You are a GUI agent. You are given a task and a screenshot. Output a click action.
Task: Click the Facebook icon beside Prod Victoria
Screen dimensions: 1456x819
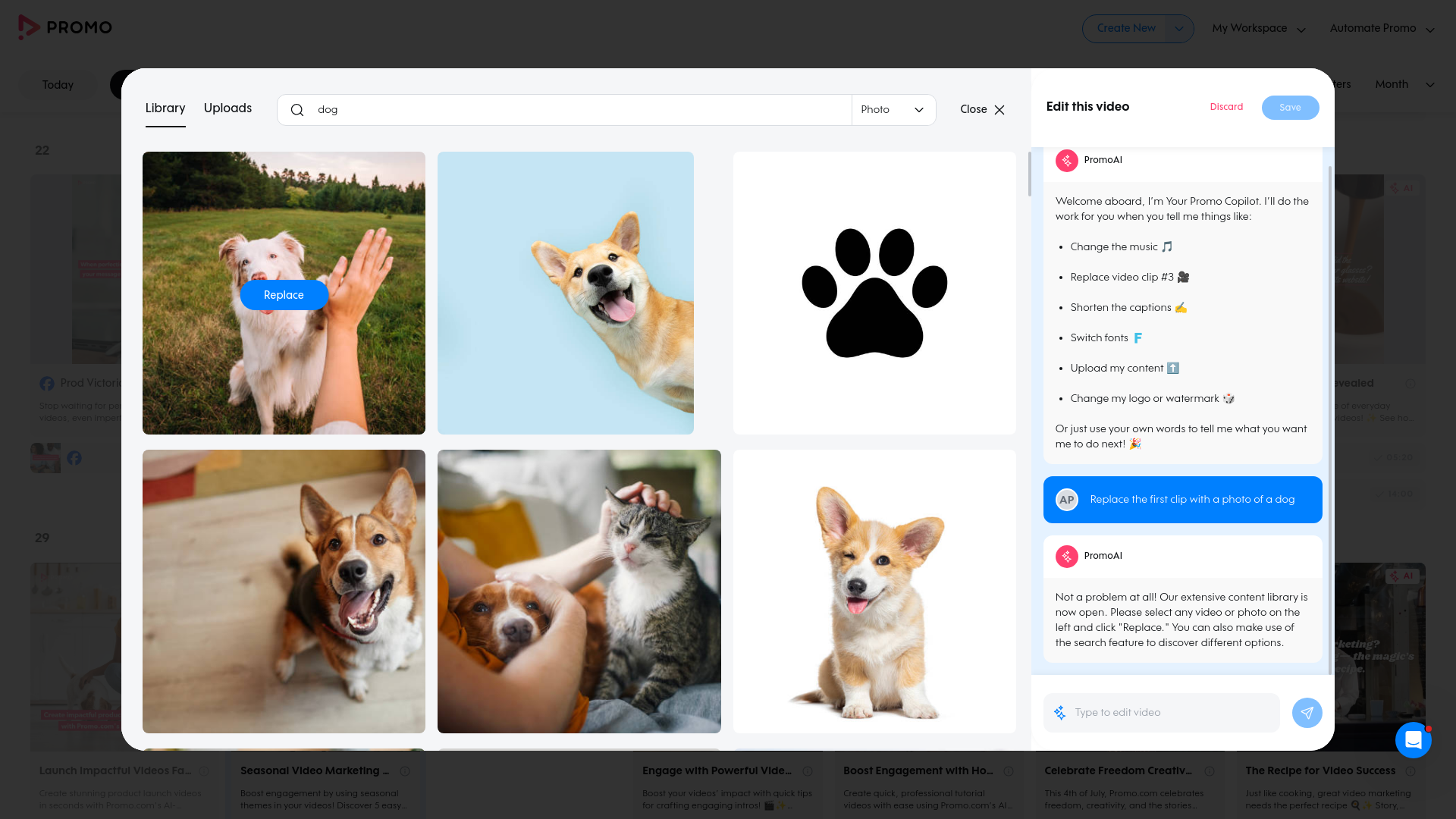pos(47,384)
